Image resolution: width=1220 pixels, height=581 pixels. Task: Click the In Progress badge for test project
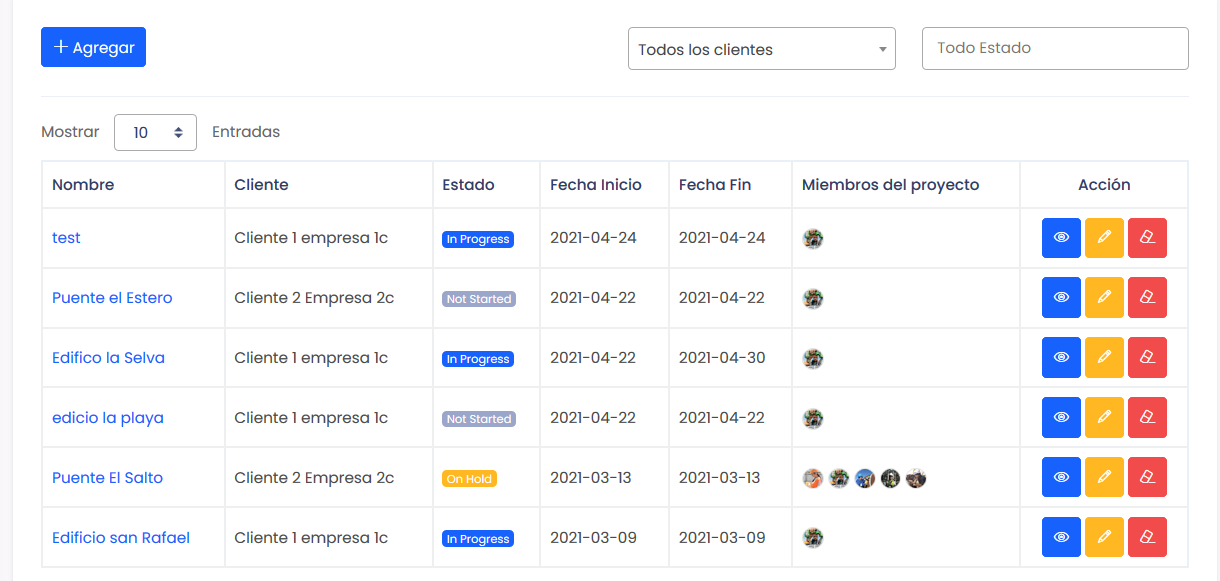coord(478,239)
